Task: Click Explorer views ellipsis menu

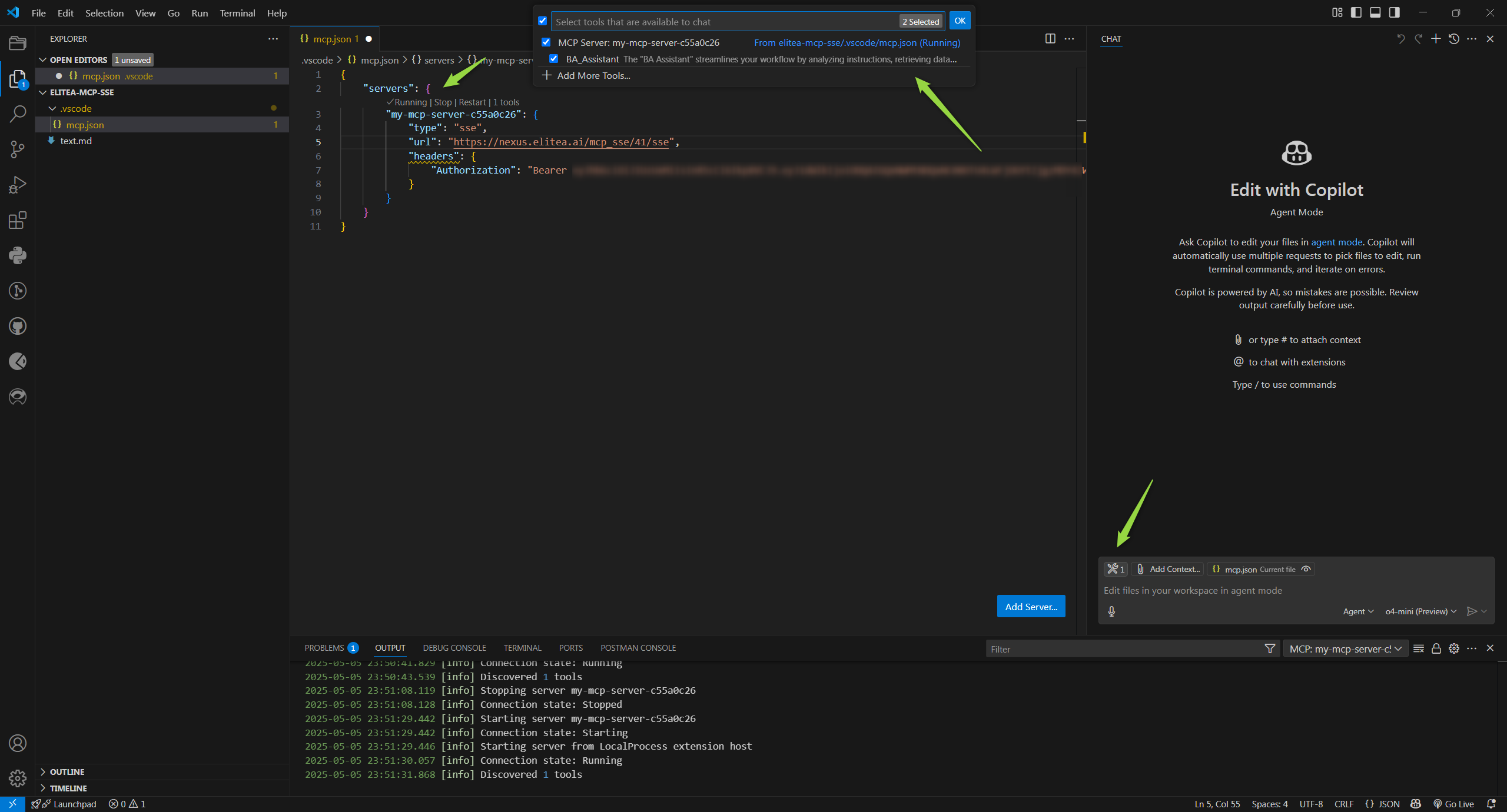Action: point(273,39)
